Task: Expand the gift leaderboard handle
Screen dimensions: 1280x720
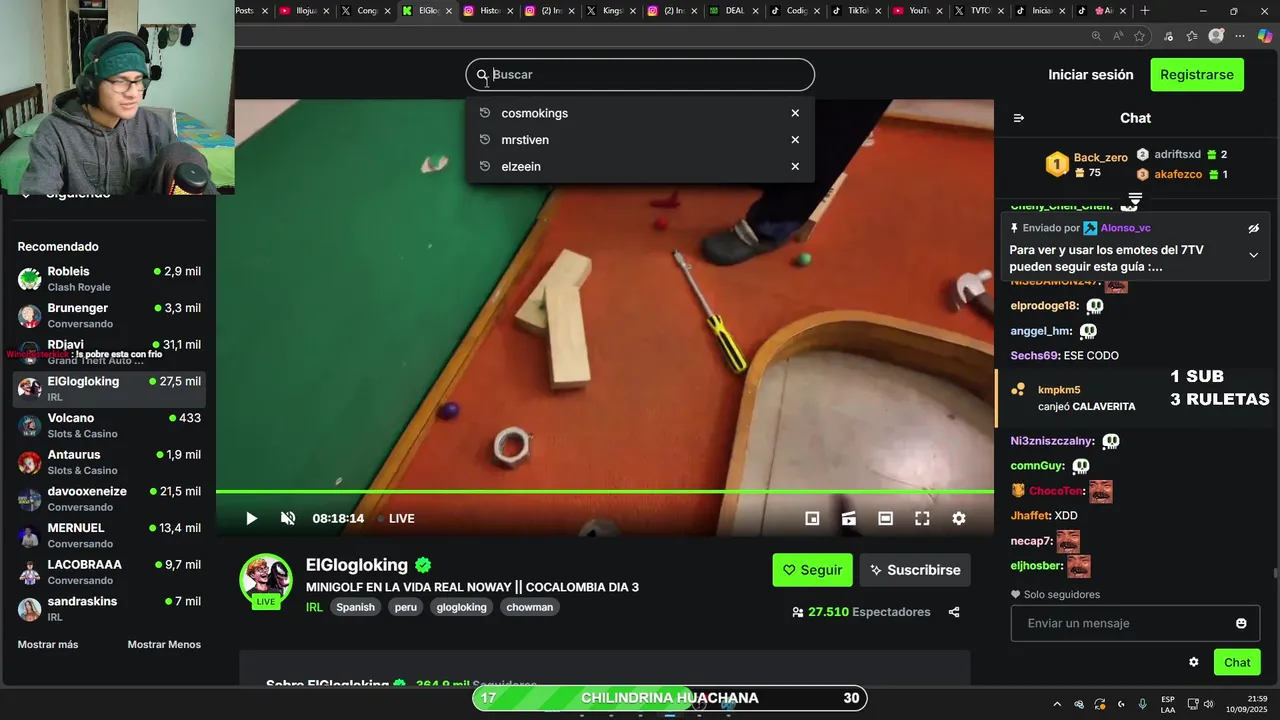Action: point(1135,198)
